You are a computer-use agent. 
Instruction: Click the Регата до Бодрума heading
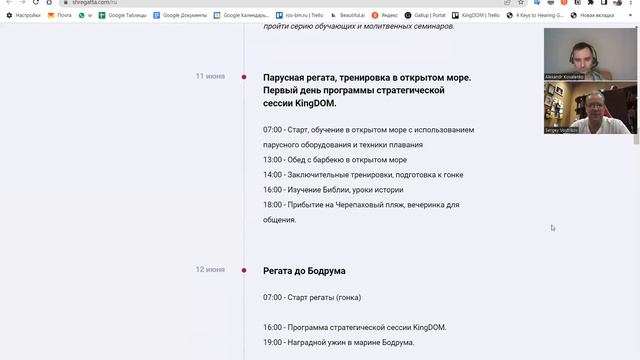pyautogui.click(x=304, y=271)
